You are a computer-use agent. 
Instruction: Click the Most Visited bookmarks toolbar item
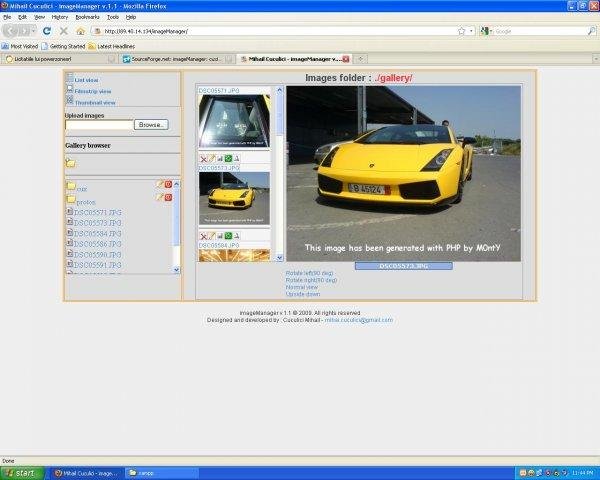[x=20, y=46]
